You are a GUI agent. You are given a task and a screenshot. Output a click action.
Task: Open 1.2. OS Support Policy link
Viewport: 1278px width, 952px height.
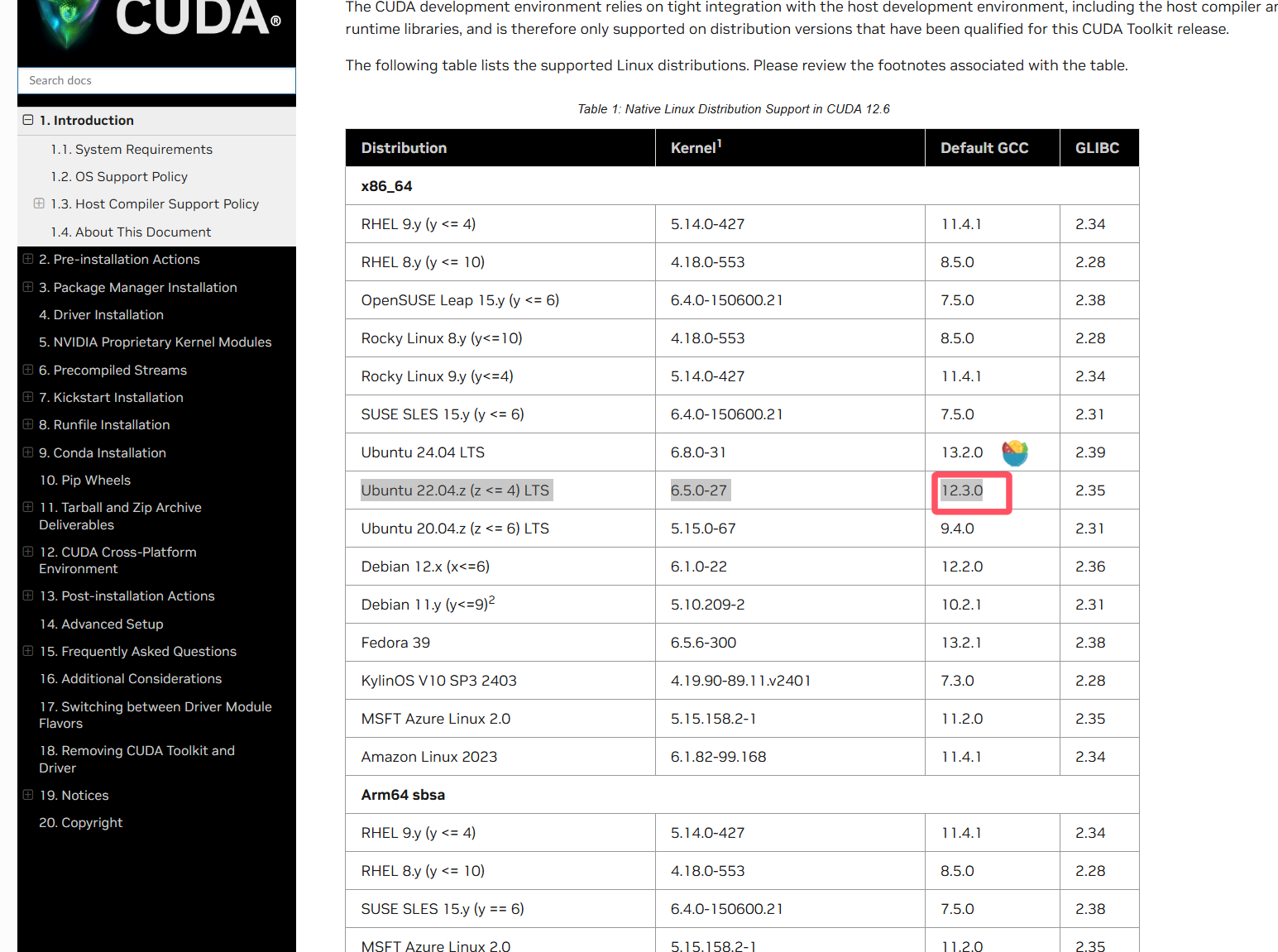119,176
